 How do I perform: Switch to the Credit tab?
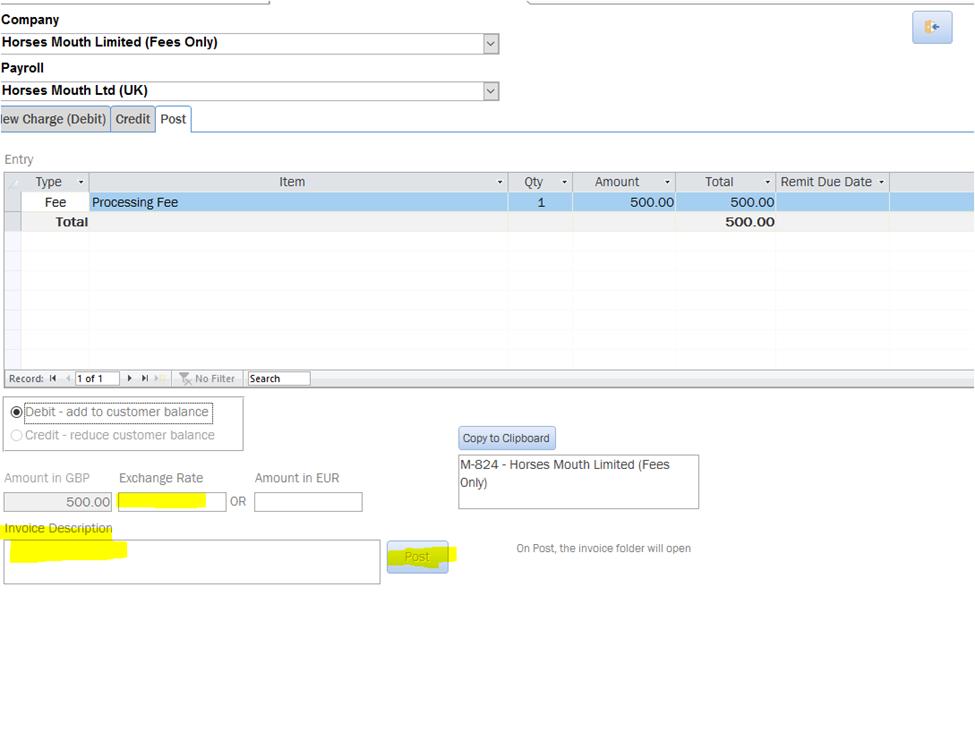coord(132,119)
